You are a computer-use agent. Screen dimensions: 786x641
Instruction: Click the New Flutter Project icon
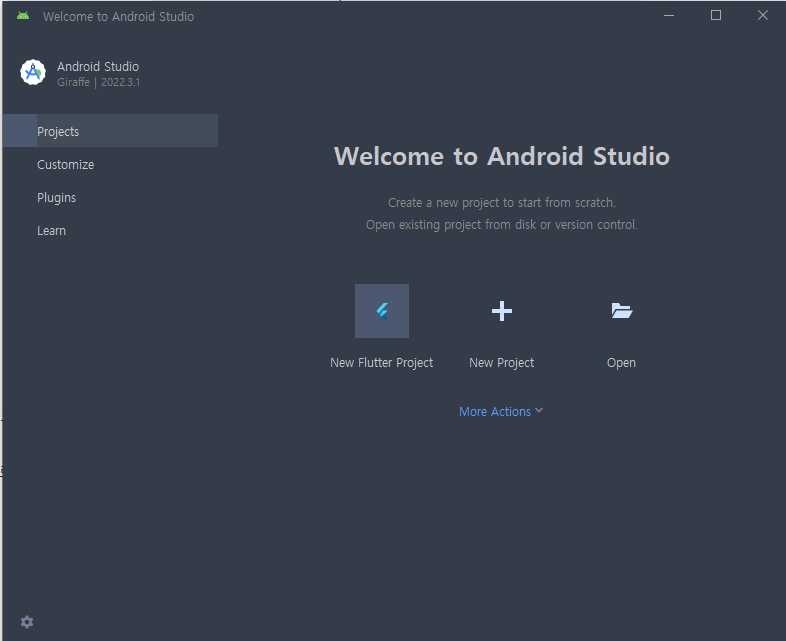click(x=382, y=311)
